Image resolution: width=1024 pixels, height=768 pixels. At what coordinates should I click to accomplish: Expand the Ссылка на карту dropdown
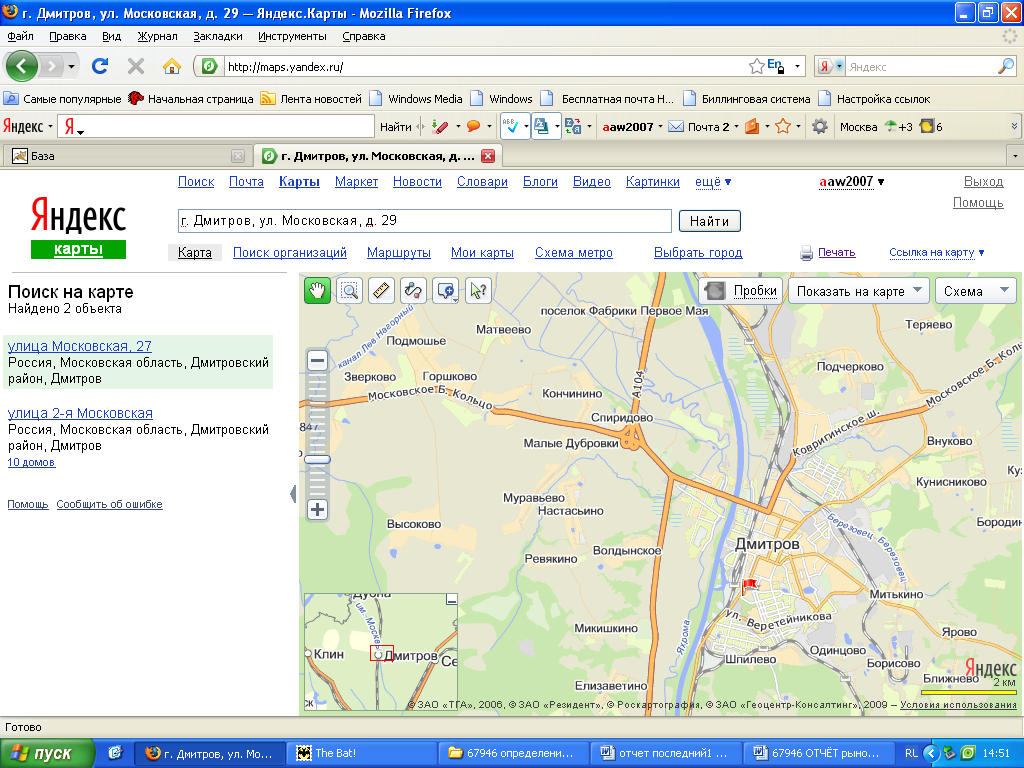coord(936,253)
